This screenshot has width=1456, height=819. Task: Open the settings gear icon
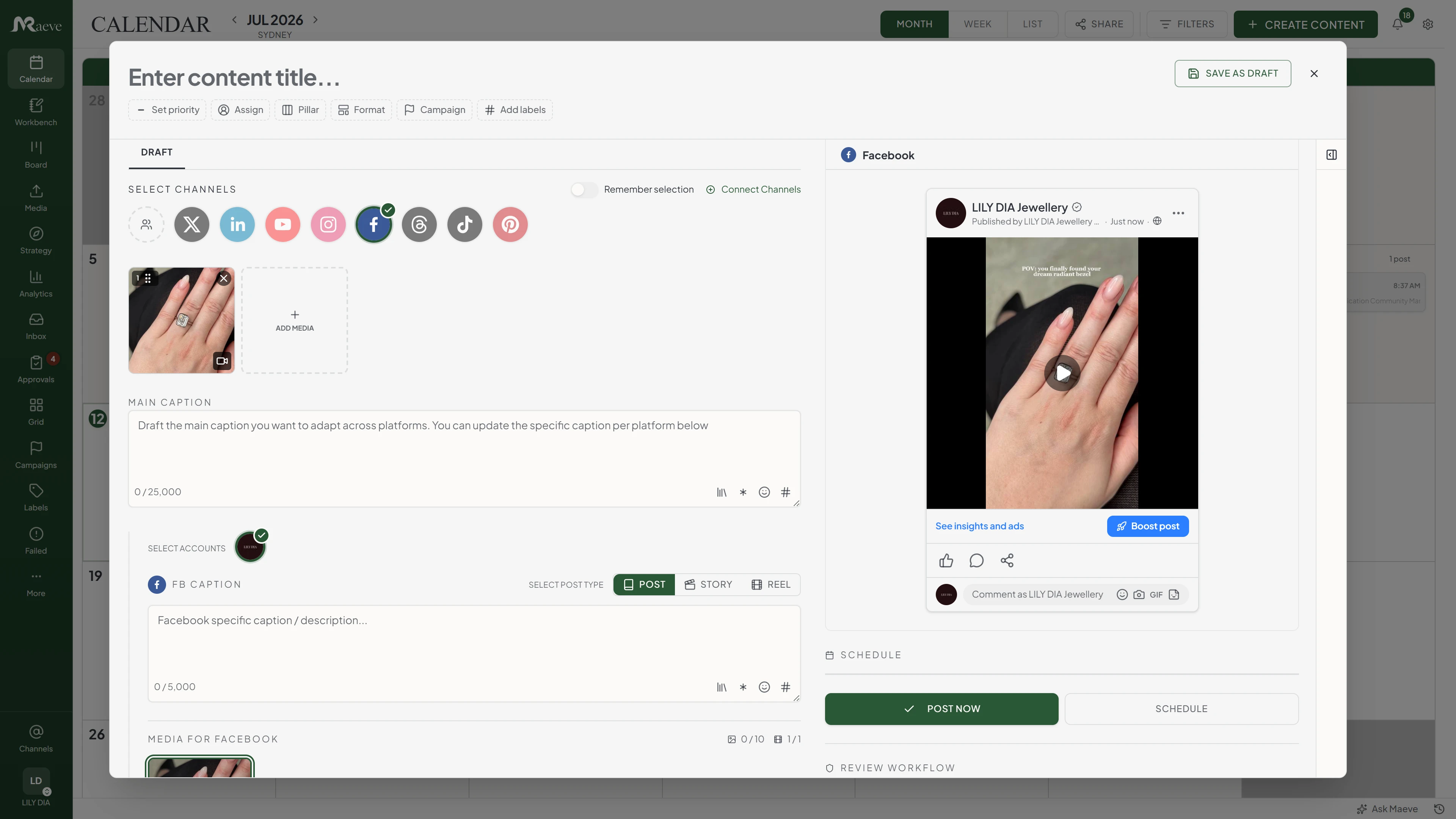pyautogui.click(x=1428, y=24)
